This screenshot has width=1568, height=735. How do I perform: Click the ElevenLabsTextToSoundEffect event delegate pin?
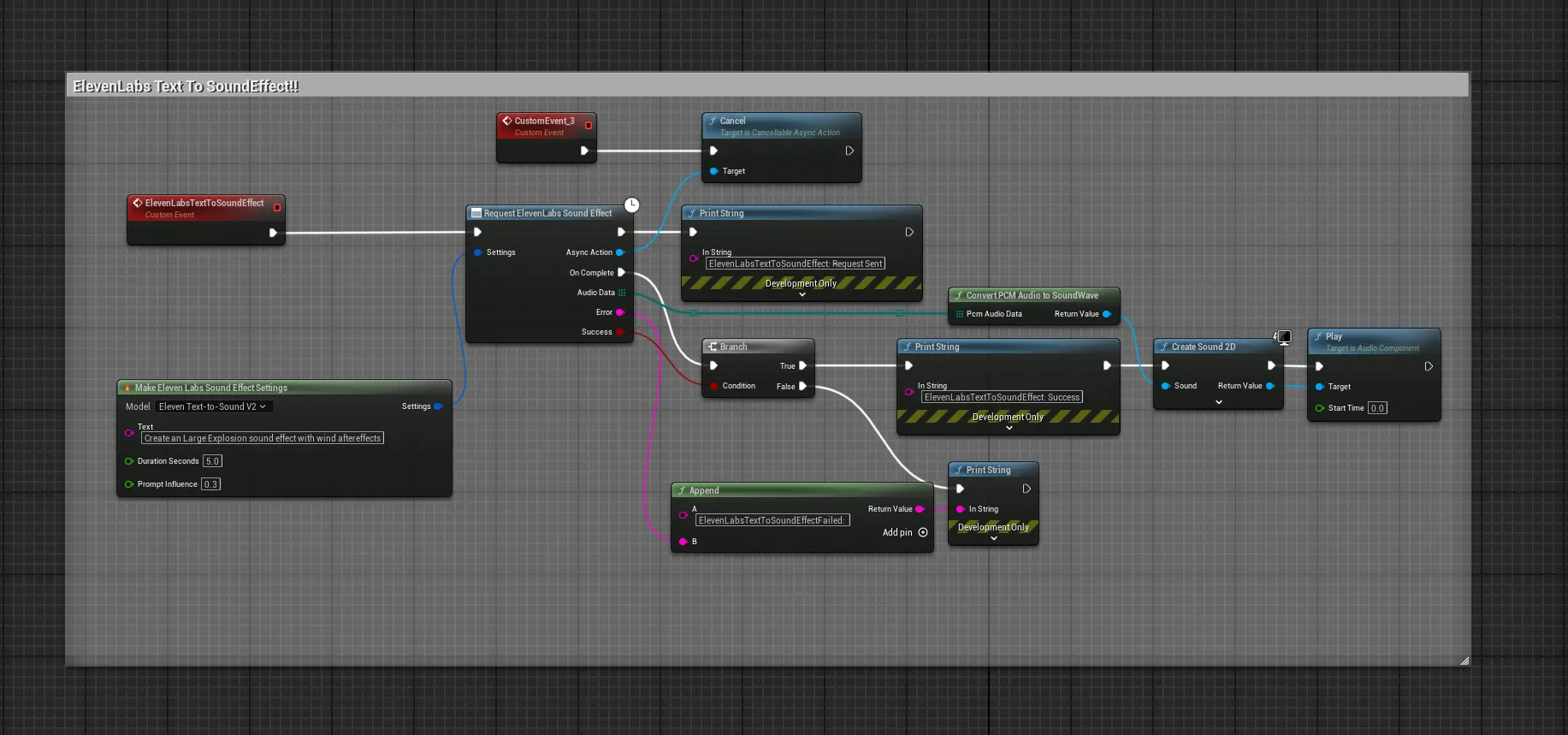277,207
